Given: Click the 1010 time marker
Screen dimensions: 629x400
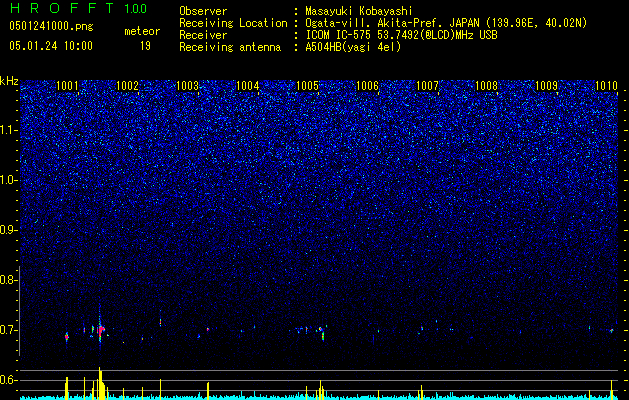Looking at the screenshot, I should click(x=607, y=85).
